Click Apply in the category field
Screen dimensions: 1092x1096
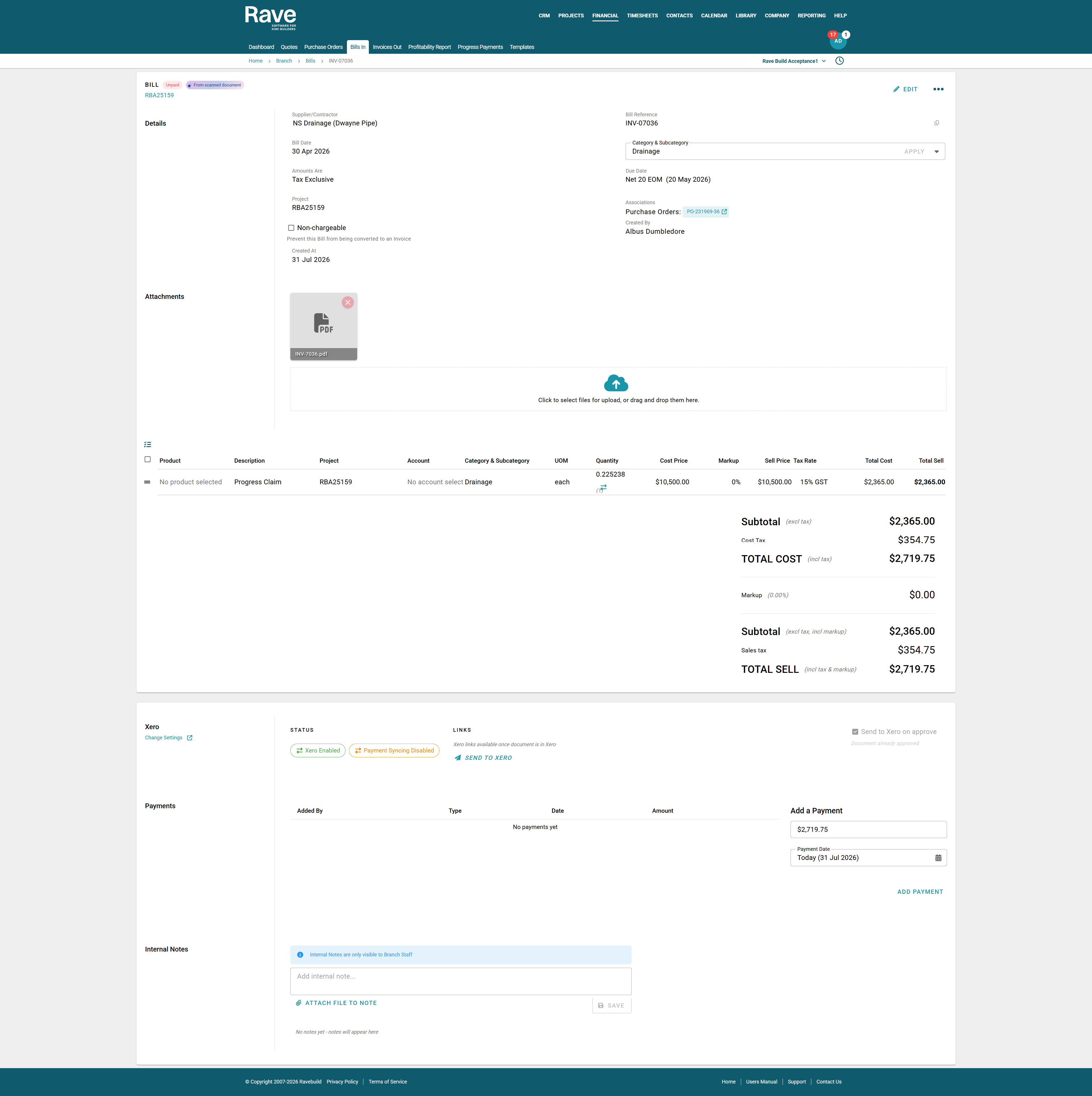pyautogui.click(x=914, y=152)
